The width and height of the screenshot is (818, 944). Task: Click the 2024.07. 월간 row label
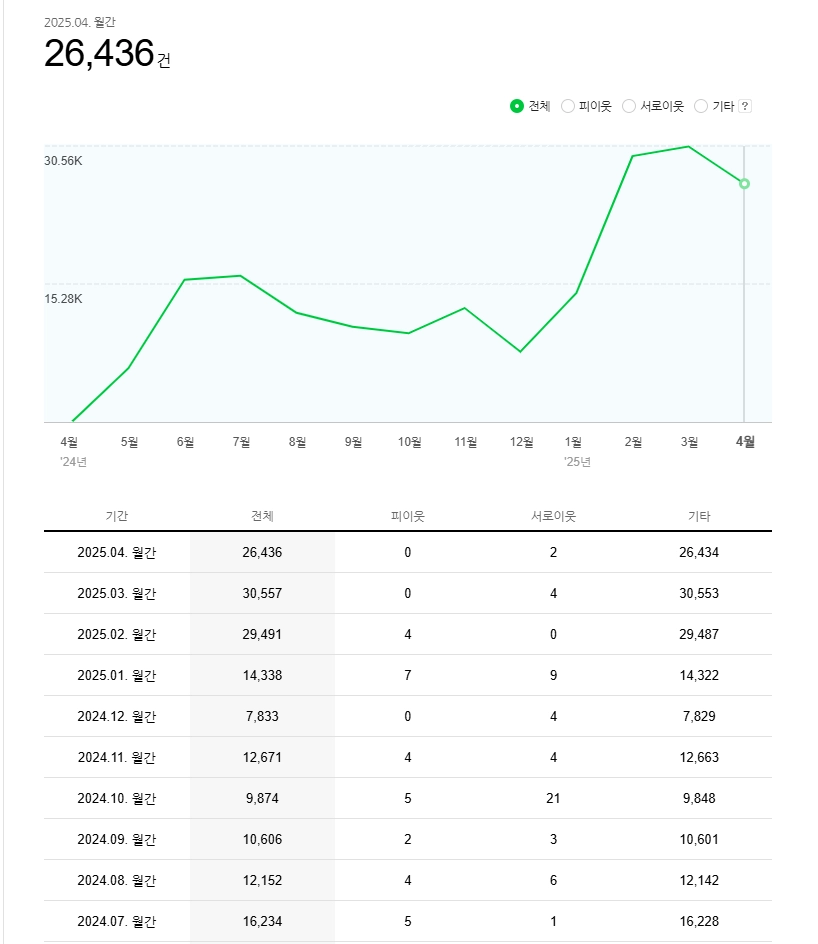[117, 921]
